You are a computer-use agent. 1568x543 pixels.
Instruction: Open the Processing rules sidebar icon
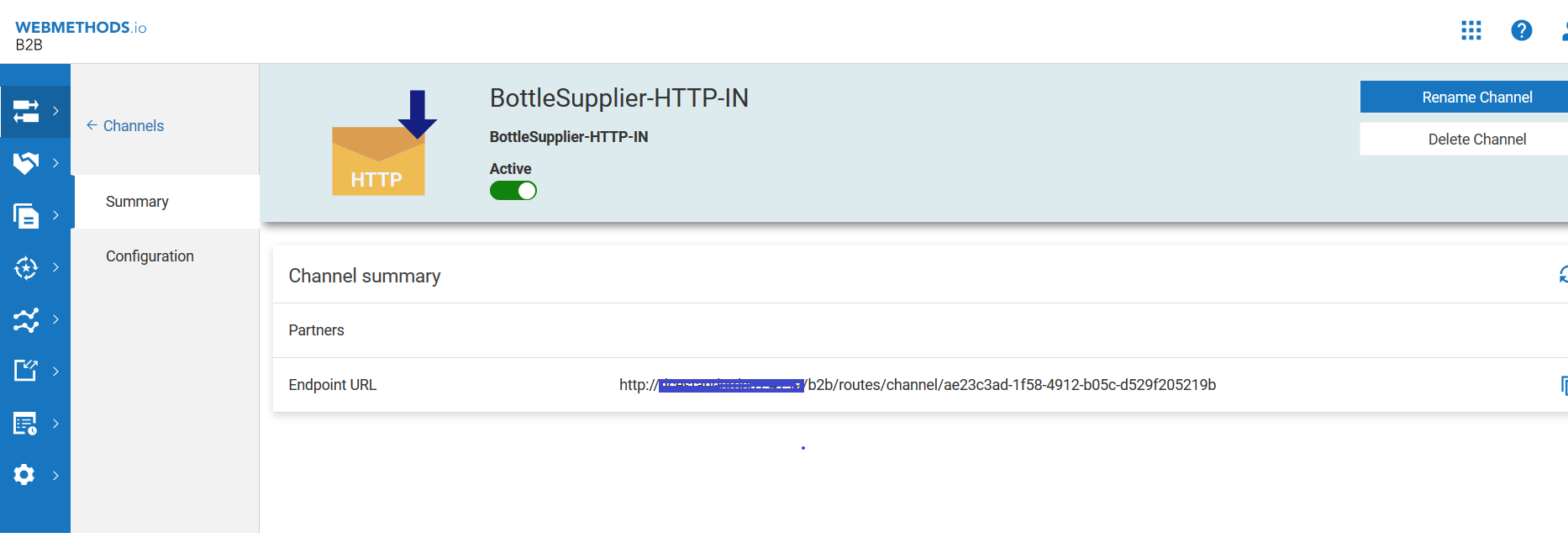point(26,268)
